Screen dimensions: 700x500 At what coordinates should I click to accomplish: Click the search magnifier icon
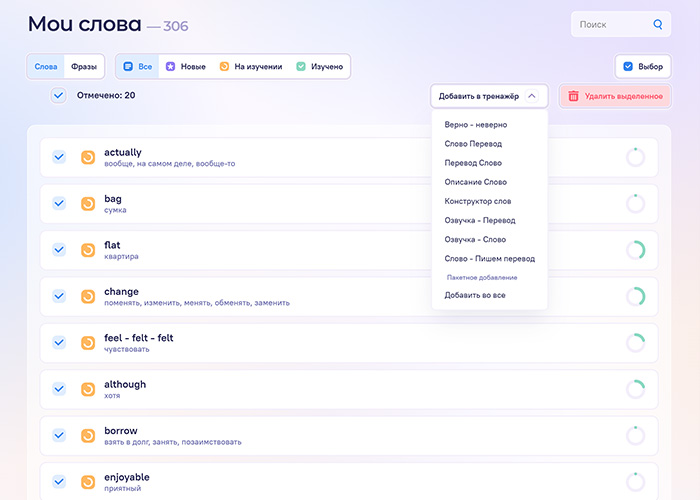pyautogui.click(x=658, y=24)
